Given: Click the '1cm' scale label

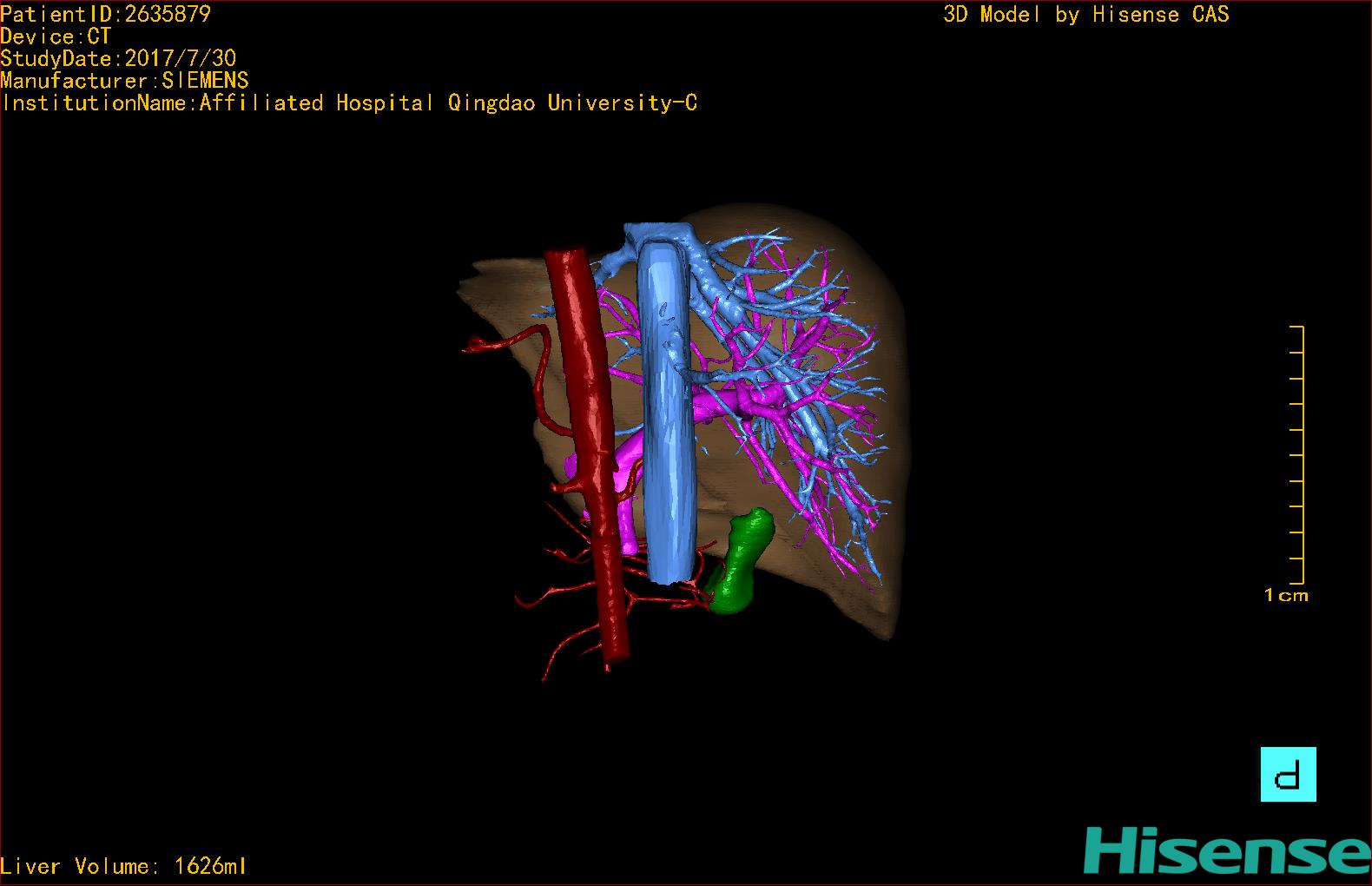Looking at the screenshot, I should 1286,595.
